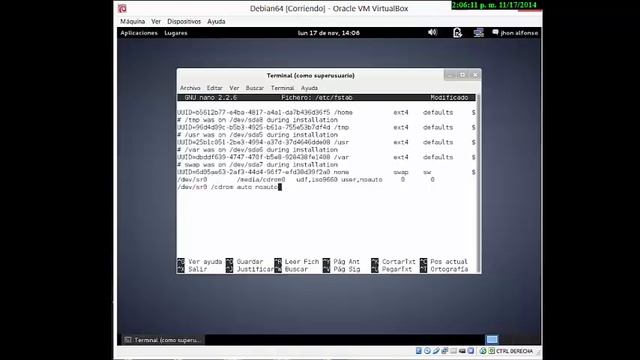The width and height of the screenshot is (640, 360).
Task: Open terminal Archivo menu
Action: [x=190, y=88]
